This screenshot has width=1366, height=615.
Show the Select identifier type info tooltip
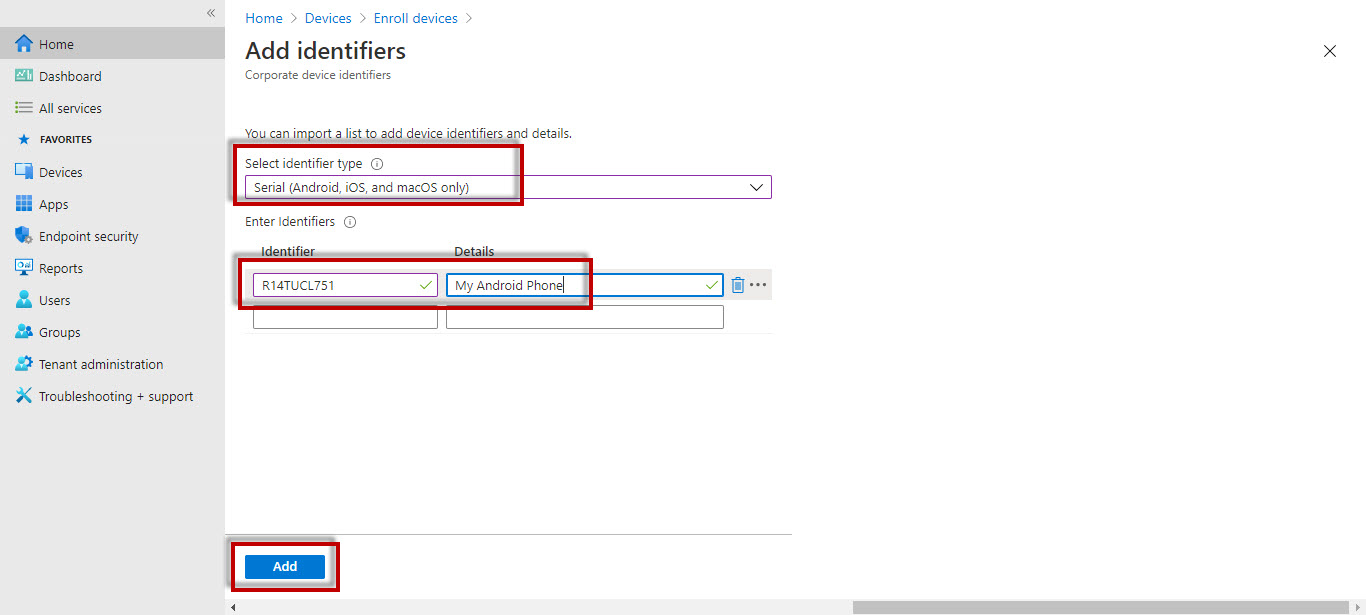[x=376, y=163]
